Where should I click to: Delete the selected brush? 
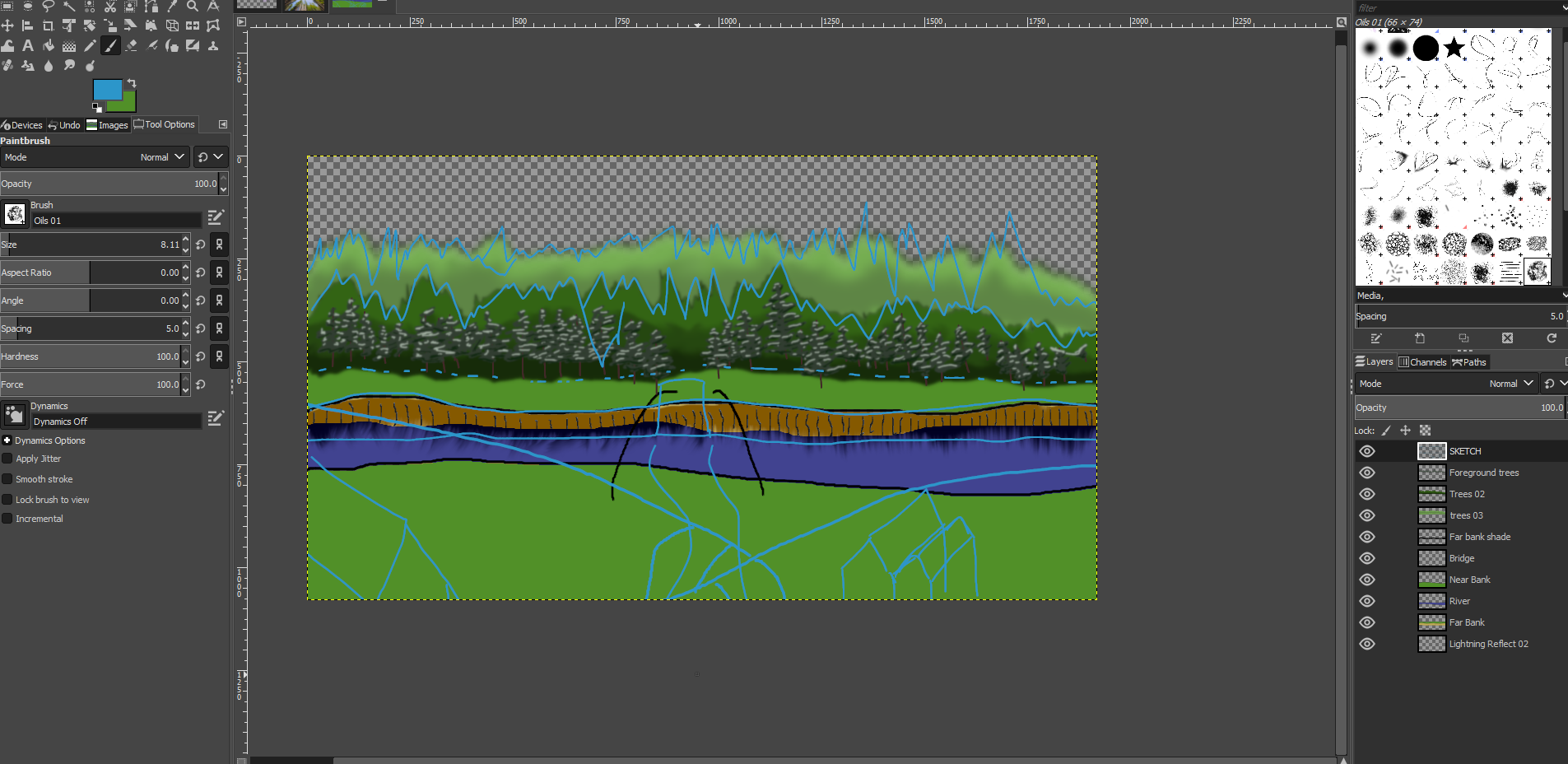point(1507,338)
